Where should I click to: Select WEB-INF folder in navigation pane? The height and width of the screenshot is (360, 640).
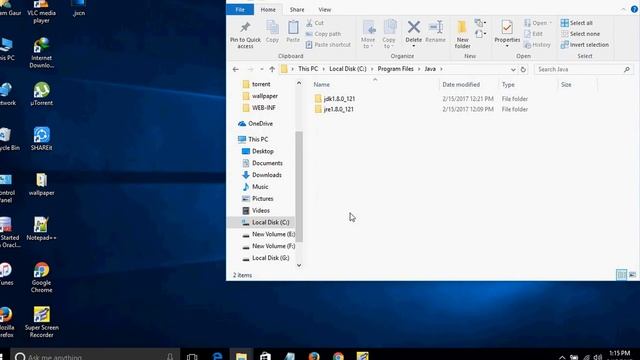[264, 108]
